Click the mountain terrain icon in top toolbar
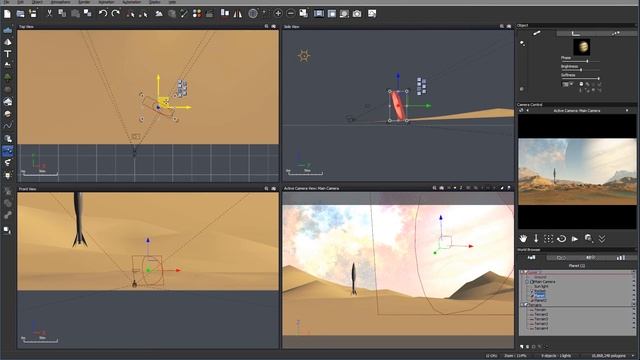 (159, 13)
